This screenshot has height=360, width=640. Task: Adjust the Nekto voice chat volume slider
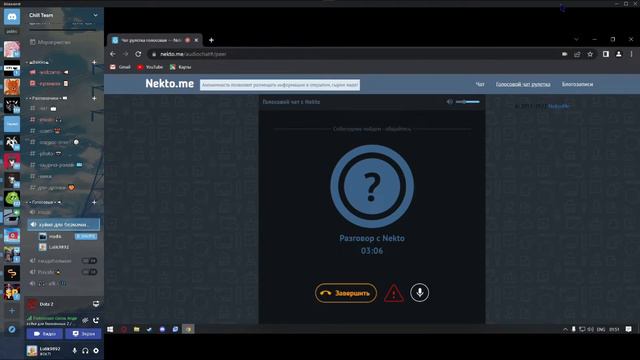tap(468, 102)
